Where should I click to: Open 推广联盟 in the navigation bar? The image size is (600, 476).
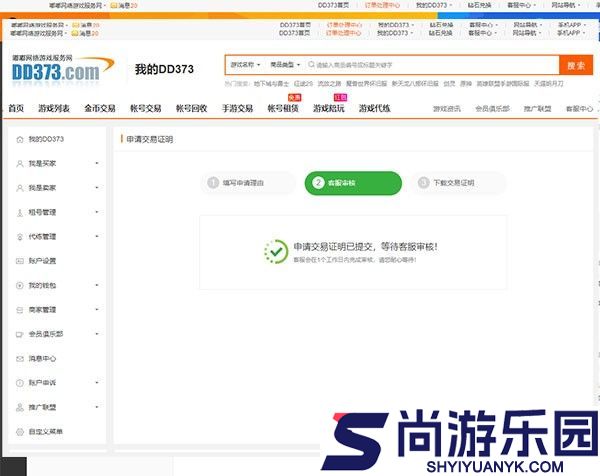pos(537,109)
